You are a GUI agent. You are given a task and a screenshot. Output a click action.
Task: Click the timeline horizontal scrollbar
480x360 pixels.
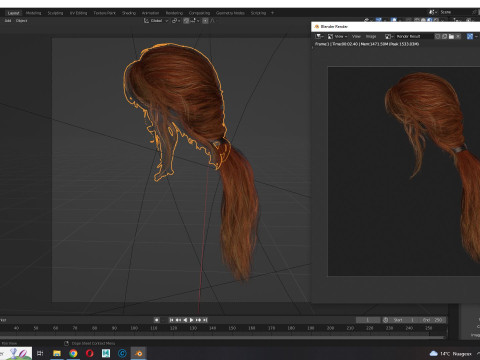[223, 337]
